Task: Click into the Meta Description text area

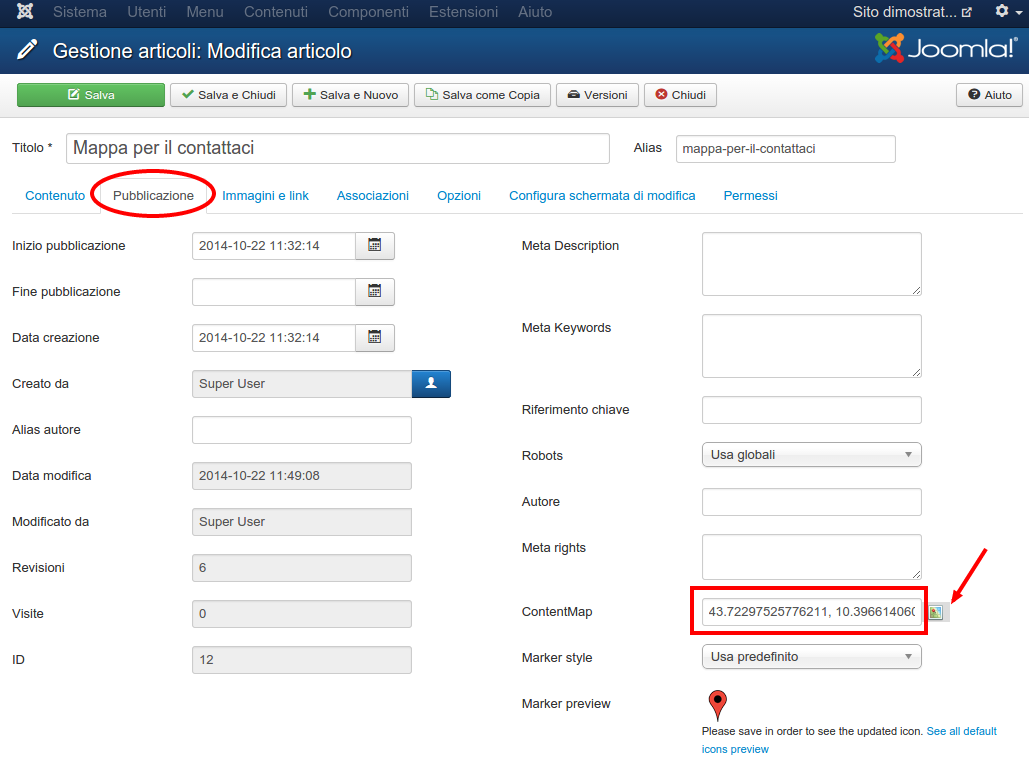Action: pyautogui.click(x=811, y=264)
